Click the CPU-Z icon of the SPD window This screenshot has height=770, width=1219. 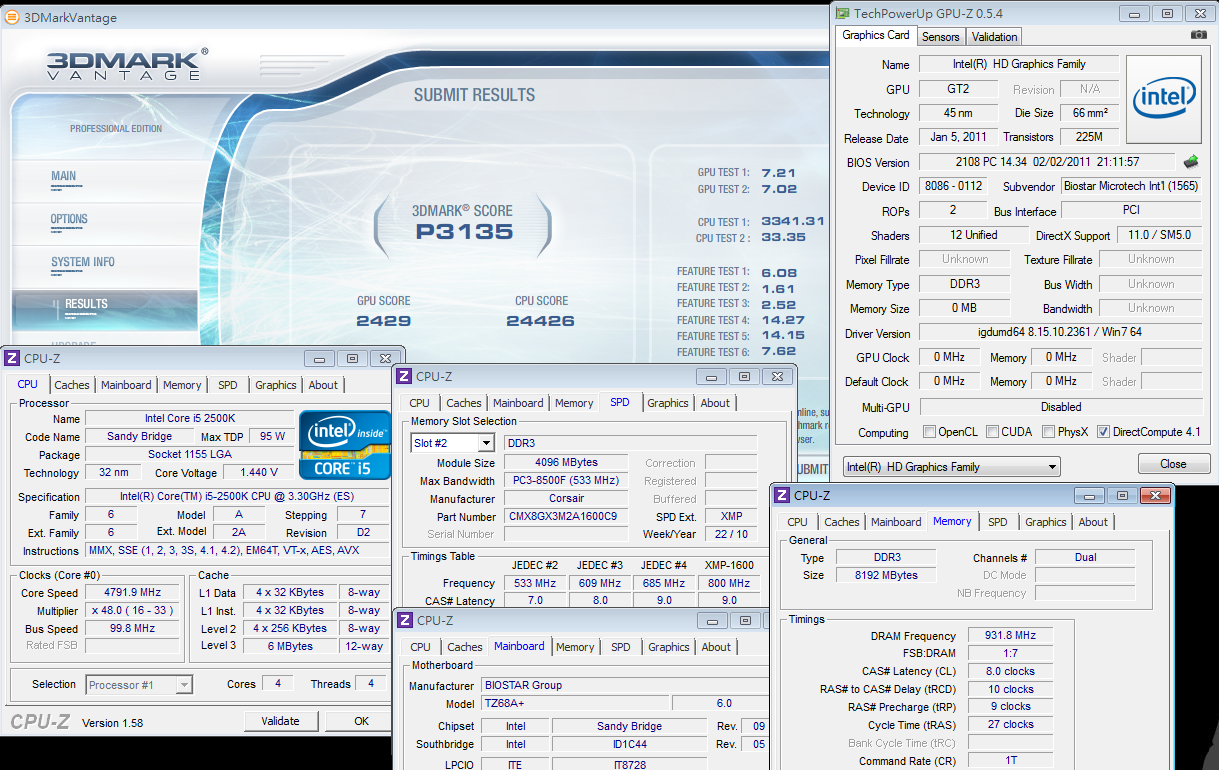tap(404, 376)
